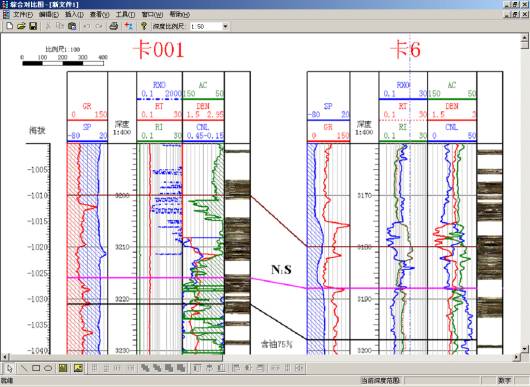Click the insert picture icon

tap(78, 368)
